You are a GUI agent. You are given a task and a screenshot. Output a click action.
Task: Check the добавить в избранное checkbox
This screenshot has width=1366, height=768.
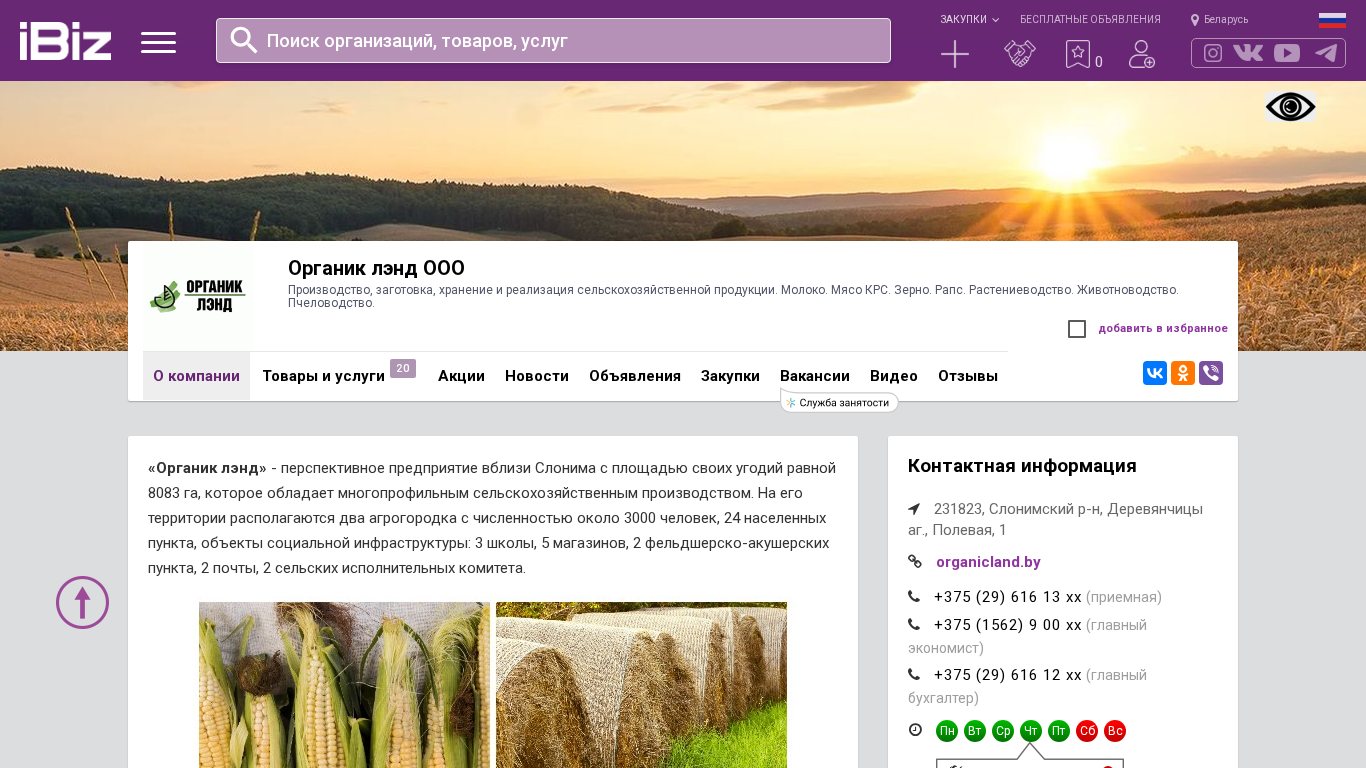click(x=1077, y=329)
